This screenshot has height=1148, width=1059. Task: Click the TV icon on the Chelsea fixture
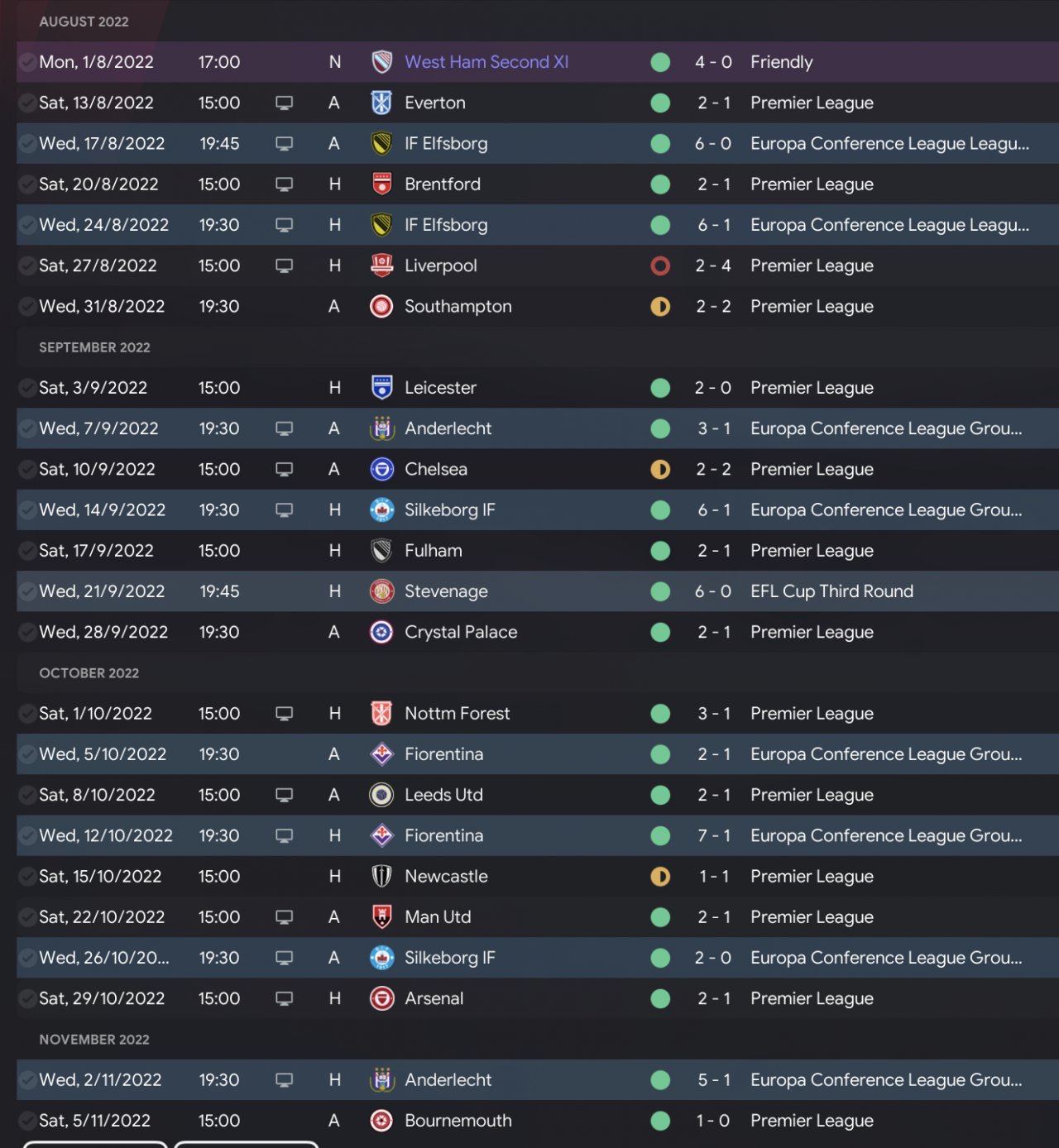pos(284,469)
